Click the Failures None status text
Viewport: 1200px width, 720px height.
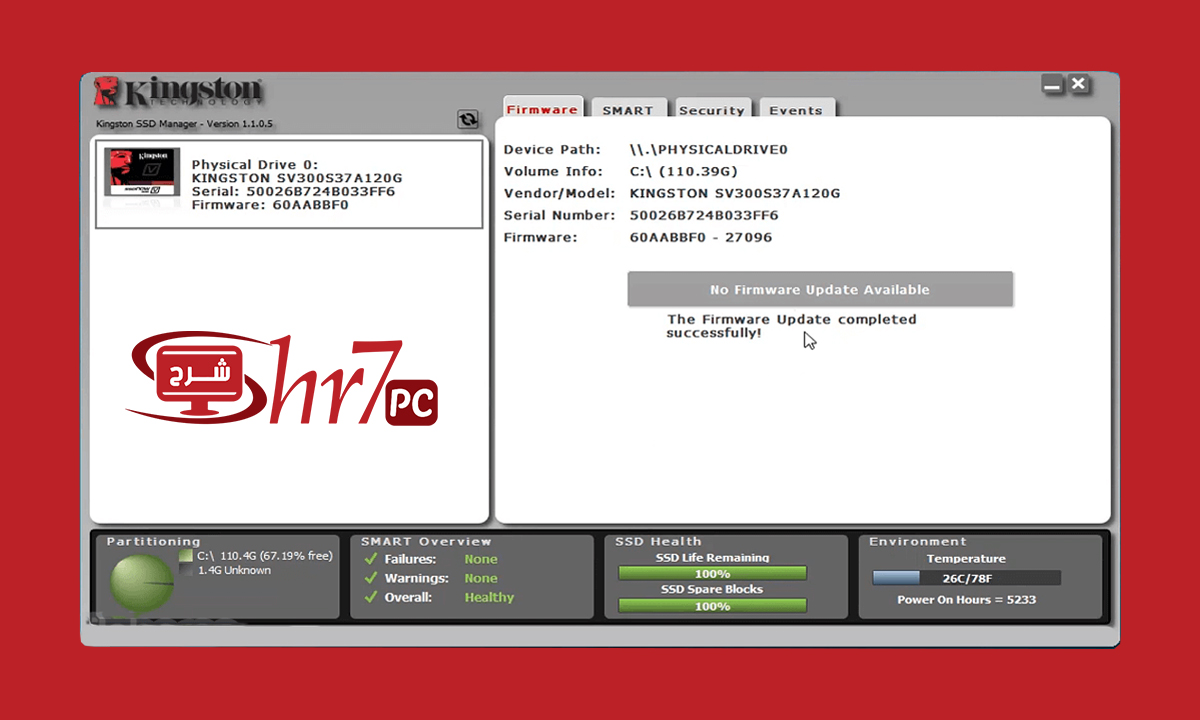[480, 559]
